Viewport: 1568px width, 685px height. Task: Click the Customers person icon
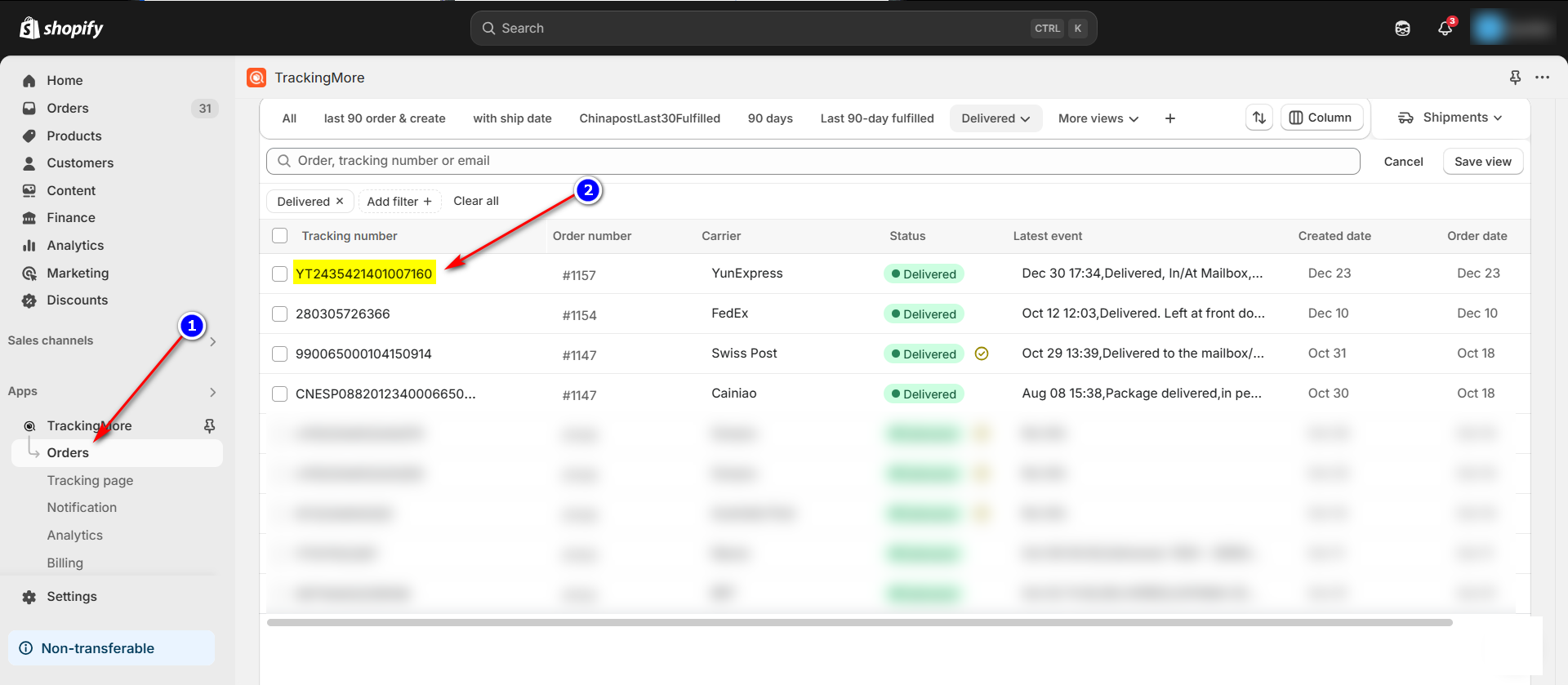coord(29,163)
